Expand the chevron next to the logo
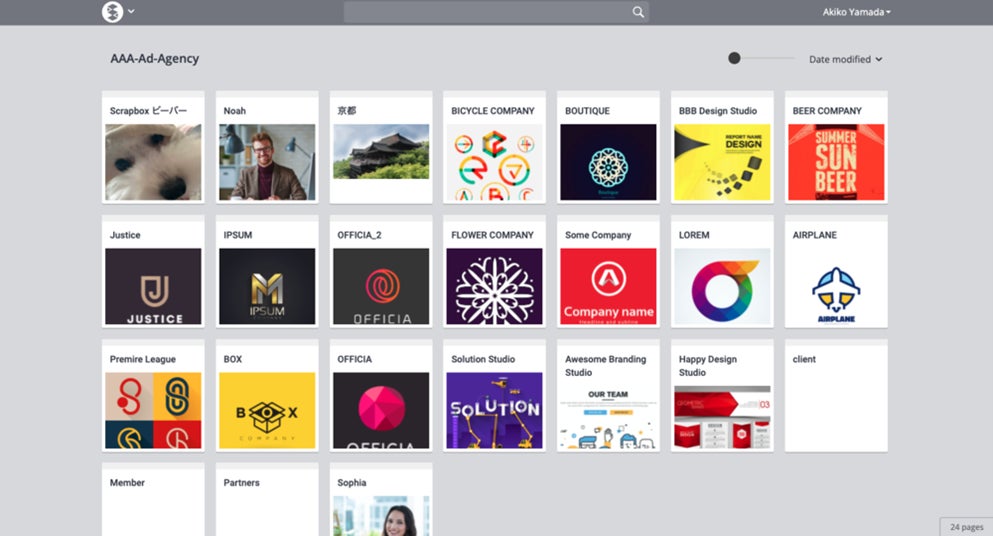The height and width of the screenshot is (536, 993). [x=131, y=11]
